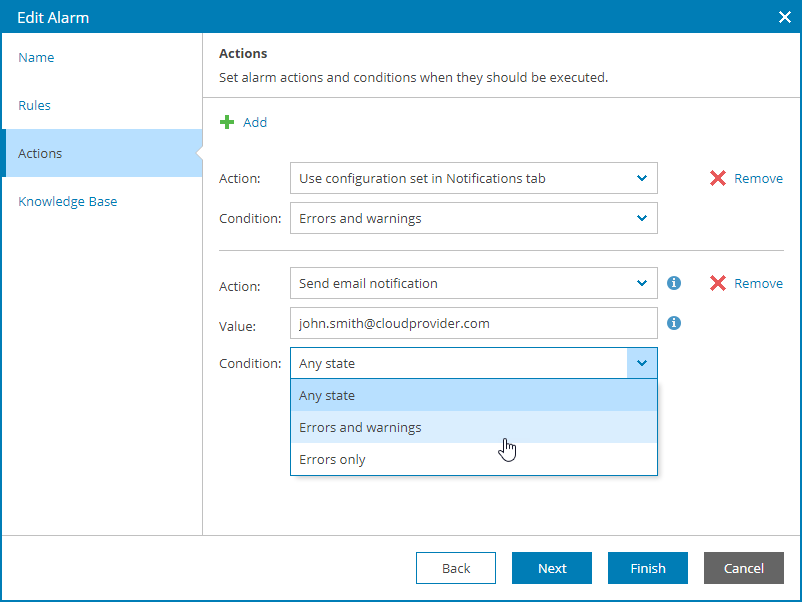Switch to the Name section
Viewport: 802px width, 602px height.
(36, 57)
